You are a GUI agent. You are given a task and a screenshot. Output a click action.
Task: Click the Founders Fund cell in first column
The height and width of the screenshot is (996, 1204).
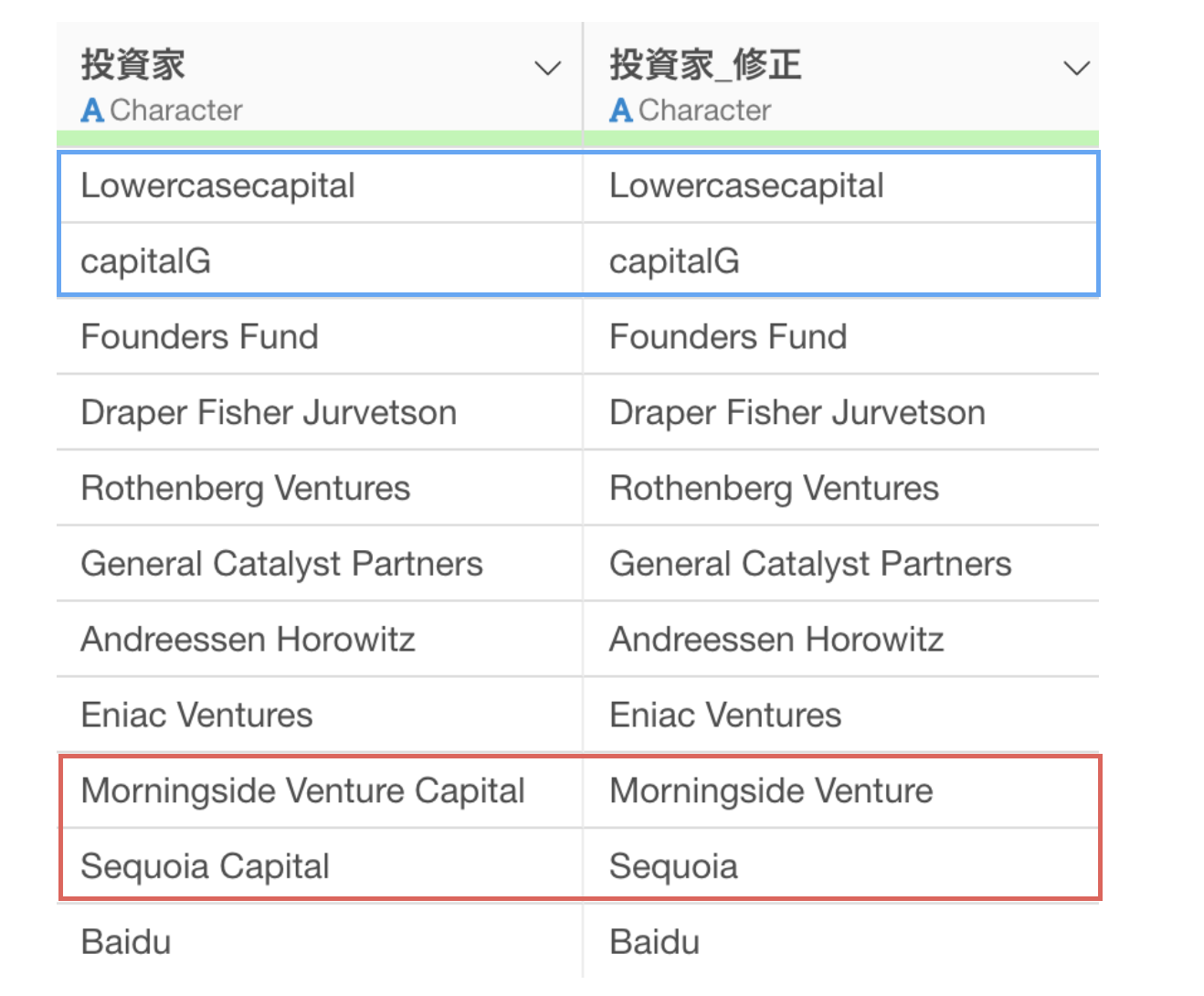319,336
